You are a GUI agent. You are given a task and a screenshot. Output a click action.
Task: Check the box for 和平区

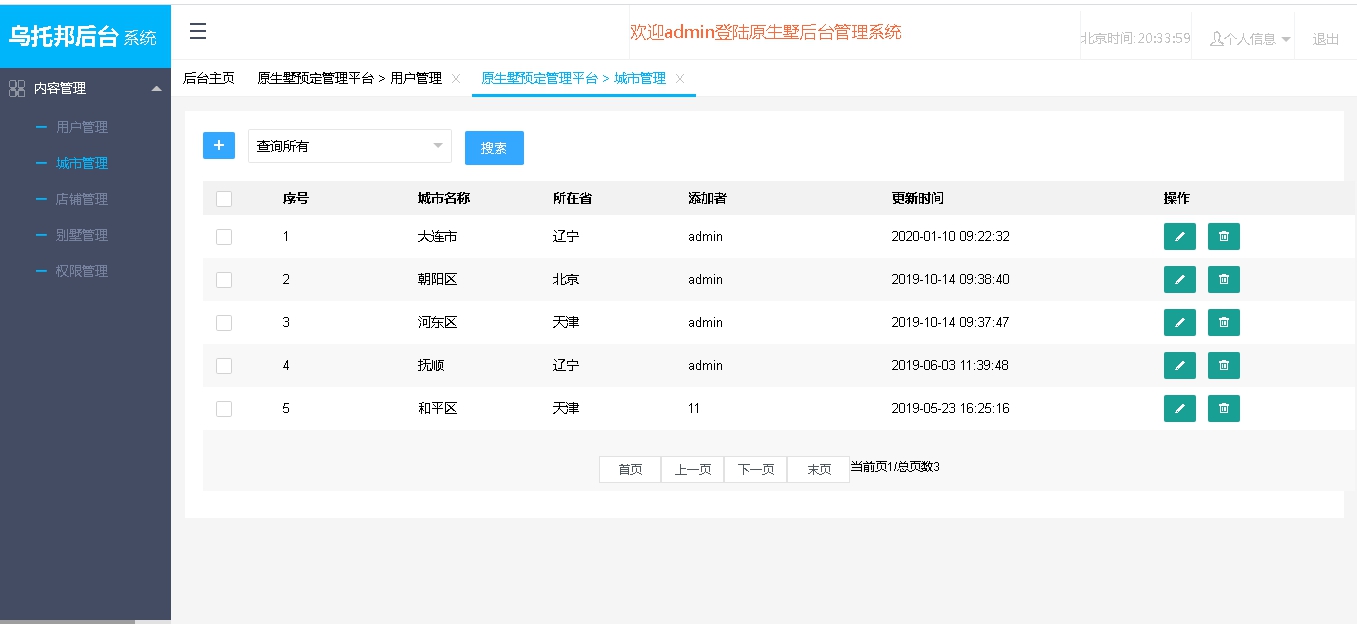point(224,409)
